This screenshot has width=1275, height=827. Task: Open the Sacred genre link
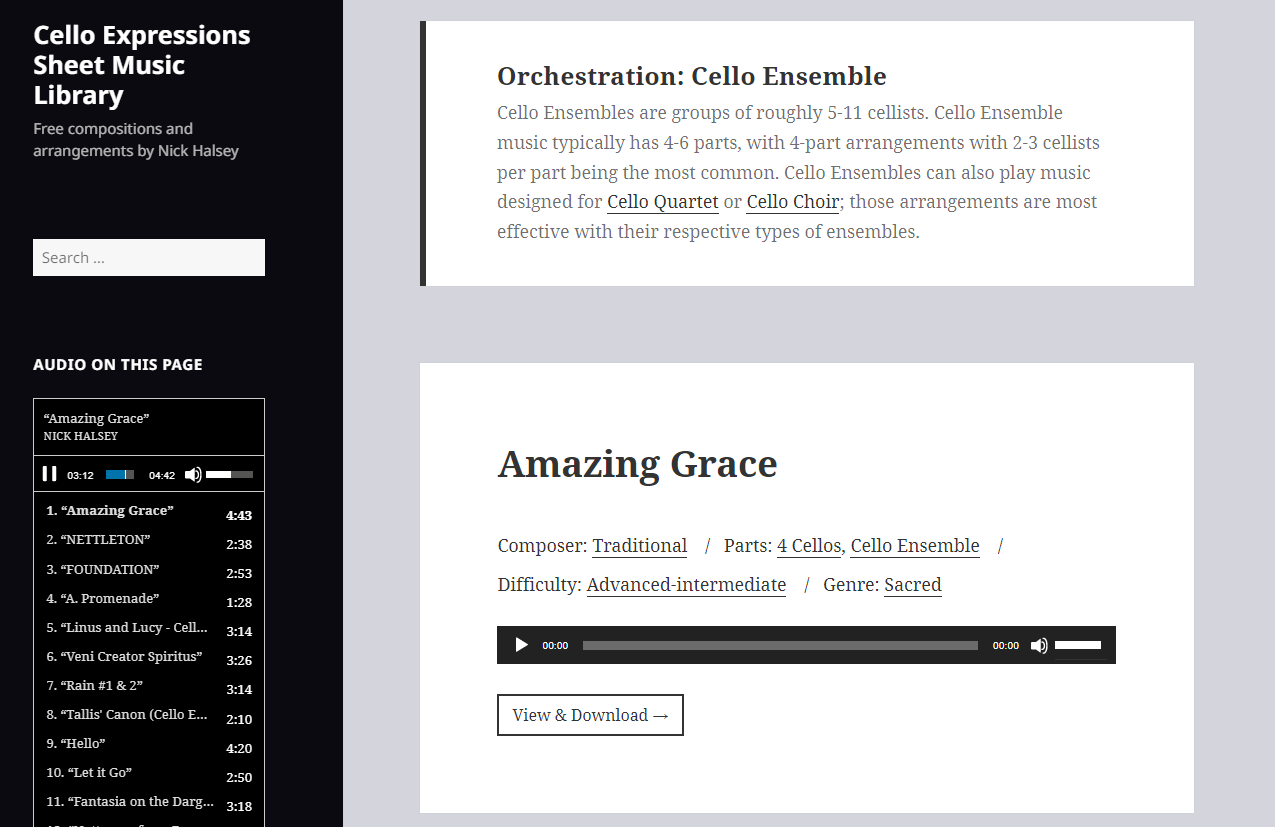coord(912,585)
